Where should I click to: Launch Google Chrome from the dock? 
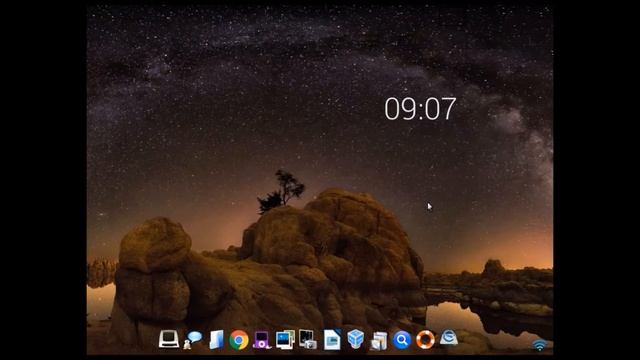click(239, 340)
